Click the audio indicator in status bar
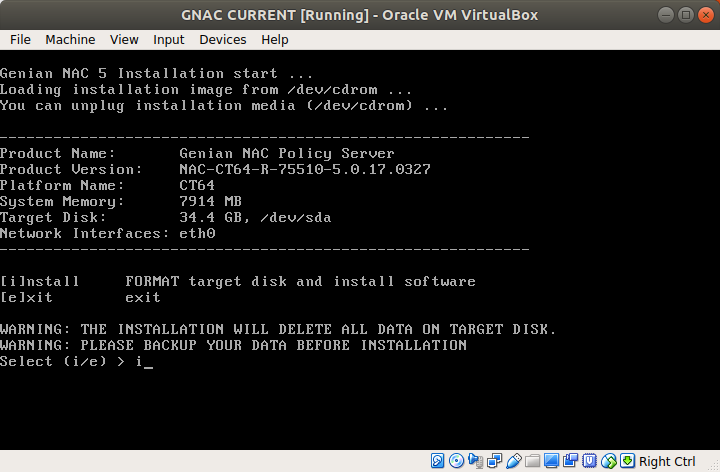 (x=474, y=461)
